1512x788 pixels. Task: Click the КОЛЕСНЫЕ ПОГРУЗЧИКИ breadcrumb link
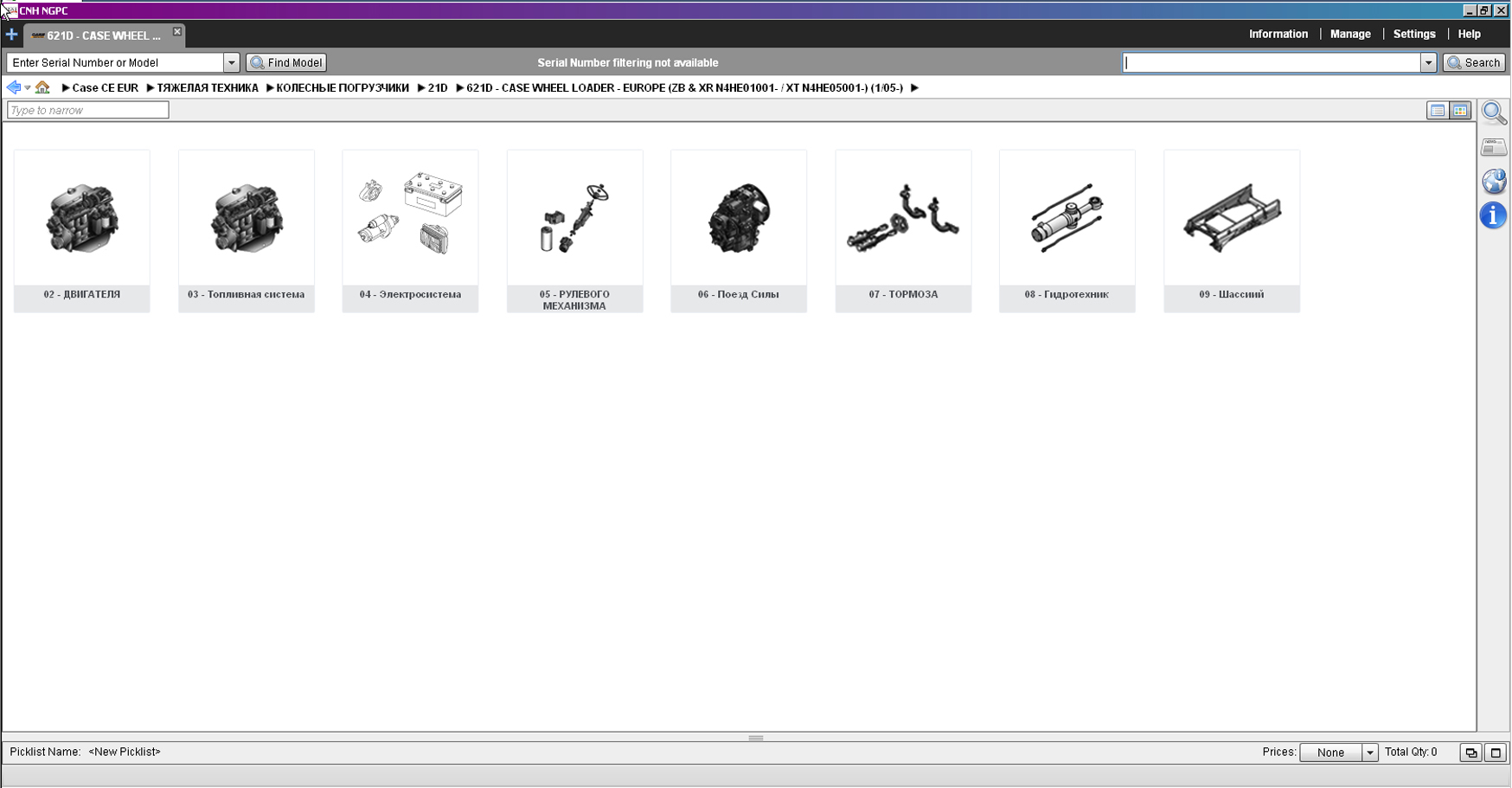click(342, 87)
